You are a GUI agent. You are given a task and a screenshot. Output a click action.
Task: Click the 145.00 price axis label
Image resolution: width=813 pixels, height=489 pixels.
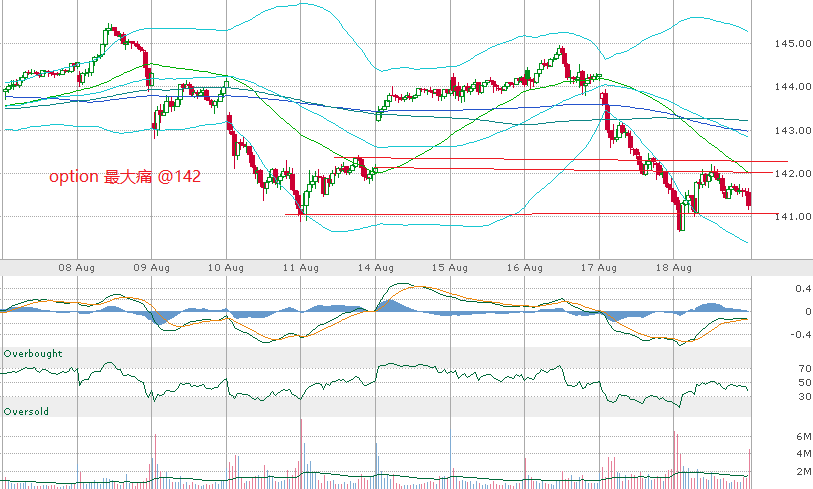(x=791, y=44)
